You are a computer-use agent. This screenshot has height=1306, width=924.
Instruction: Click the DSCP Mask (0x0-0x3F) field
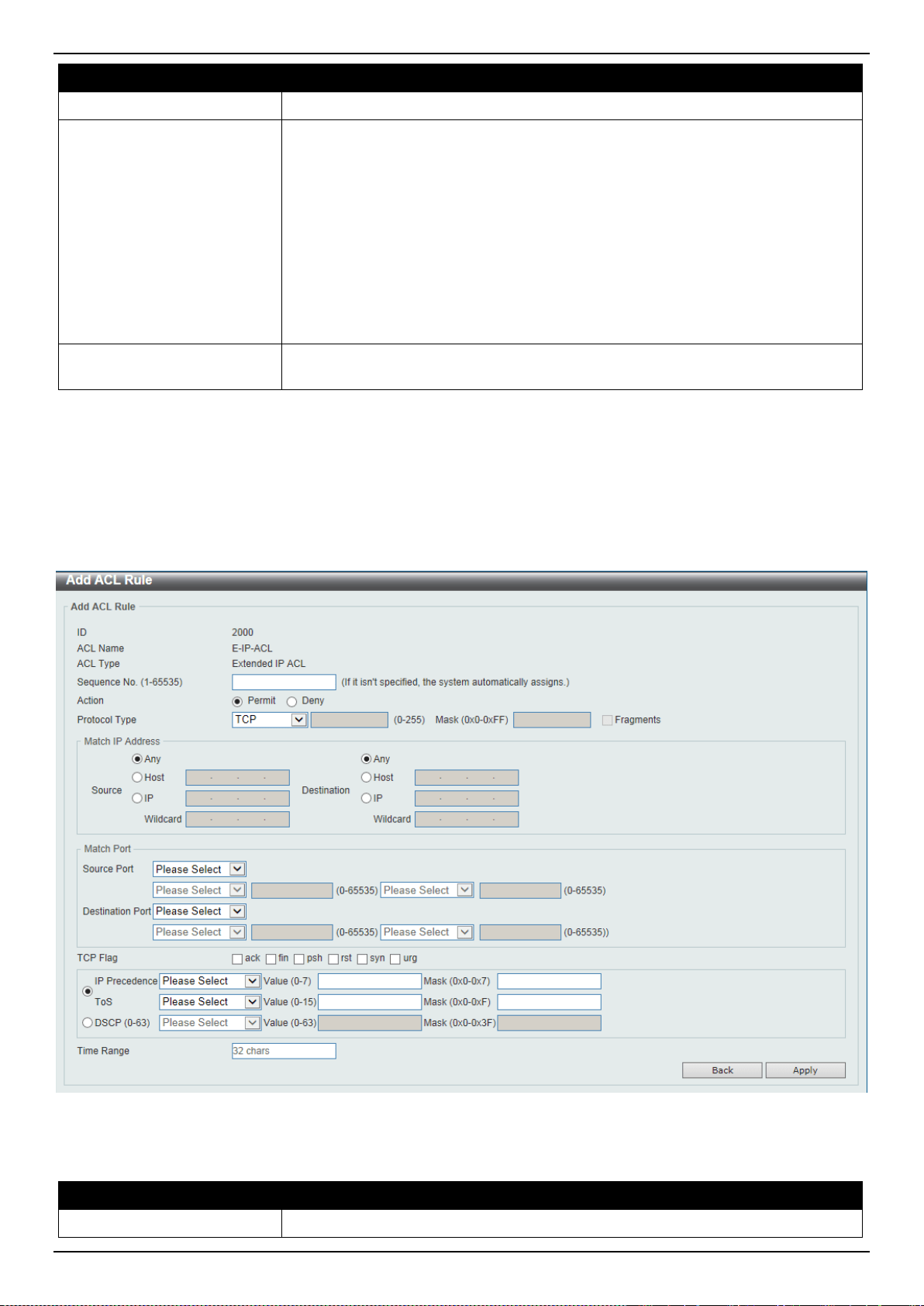549,1023
